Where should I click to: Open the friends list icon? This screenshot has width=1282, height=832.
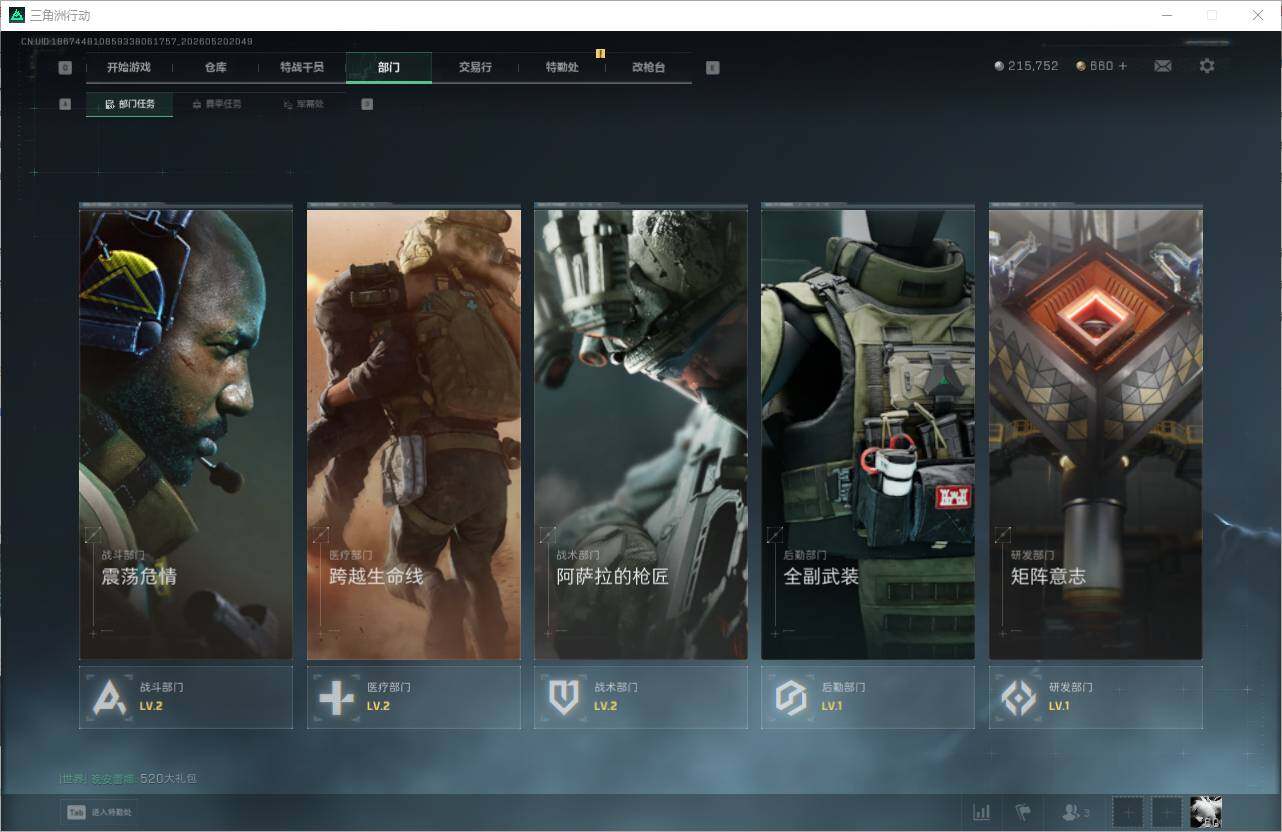point(1075,812)
